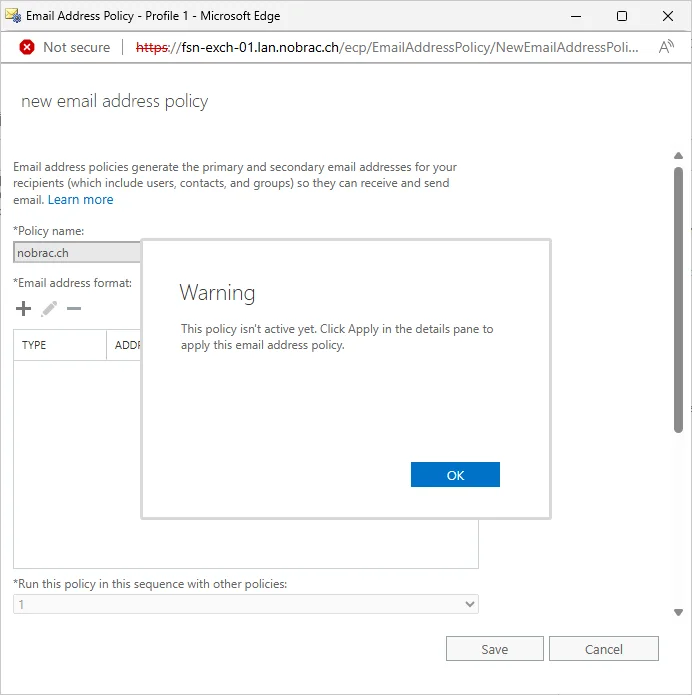Click the pencil edit icon

(49, 309)
